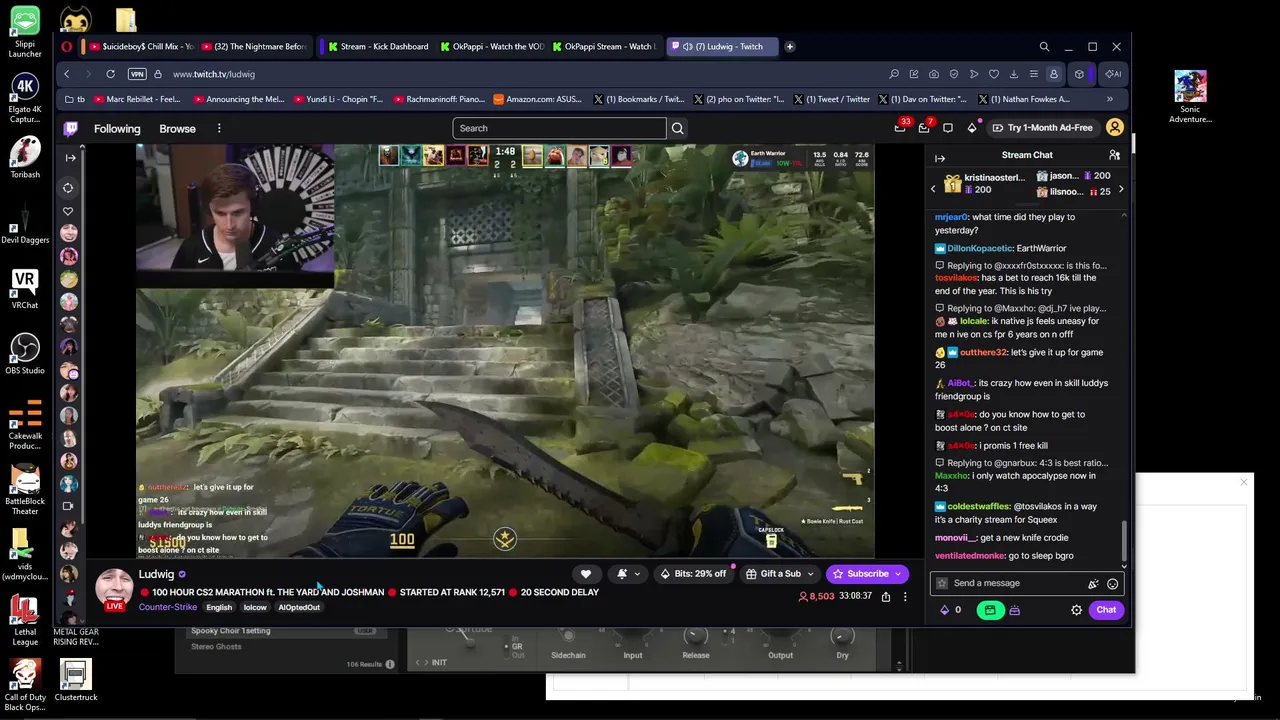
Task: Collapse the Stream Chat panel
Action: 940,158
